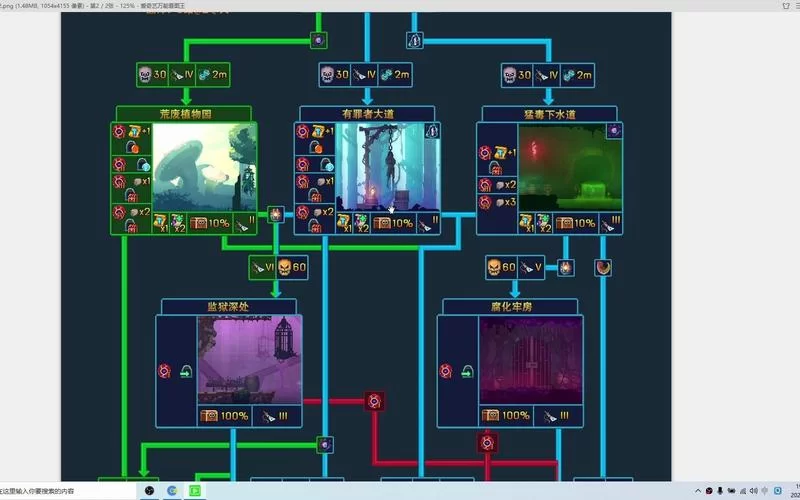Select the 猛毒下水道 green sewer thumbnail
800x500 pixels.
[x=570, y=167]
